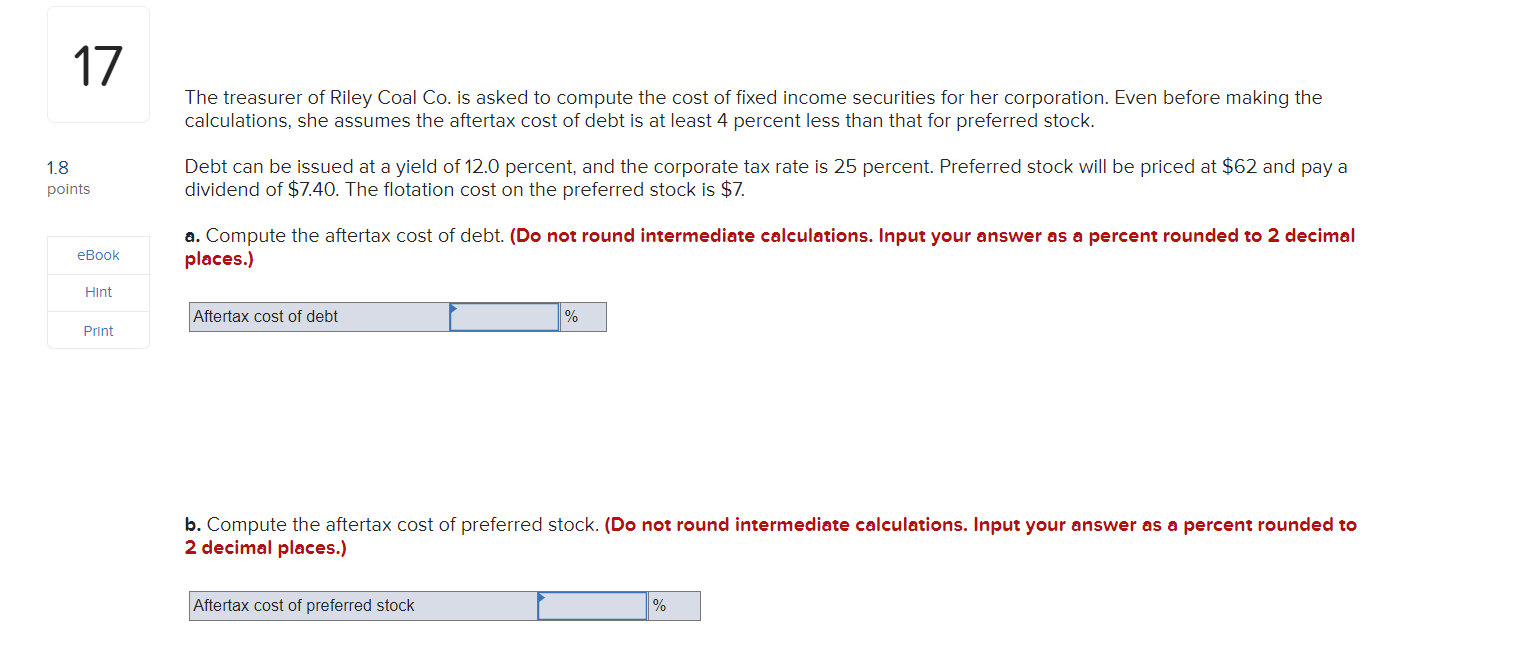Click the blue flag marker in the preferred stock field
The height and width of the screenshot is (647, 1537).
tap(543, 598)
